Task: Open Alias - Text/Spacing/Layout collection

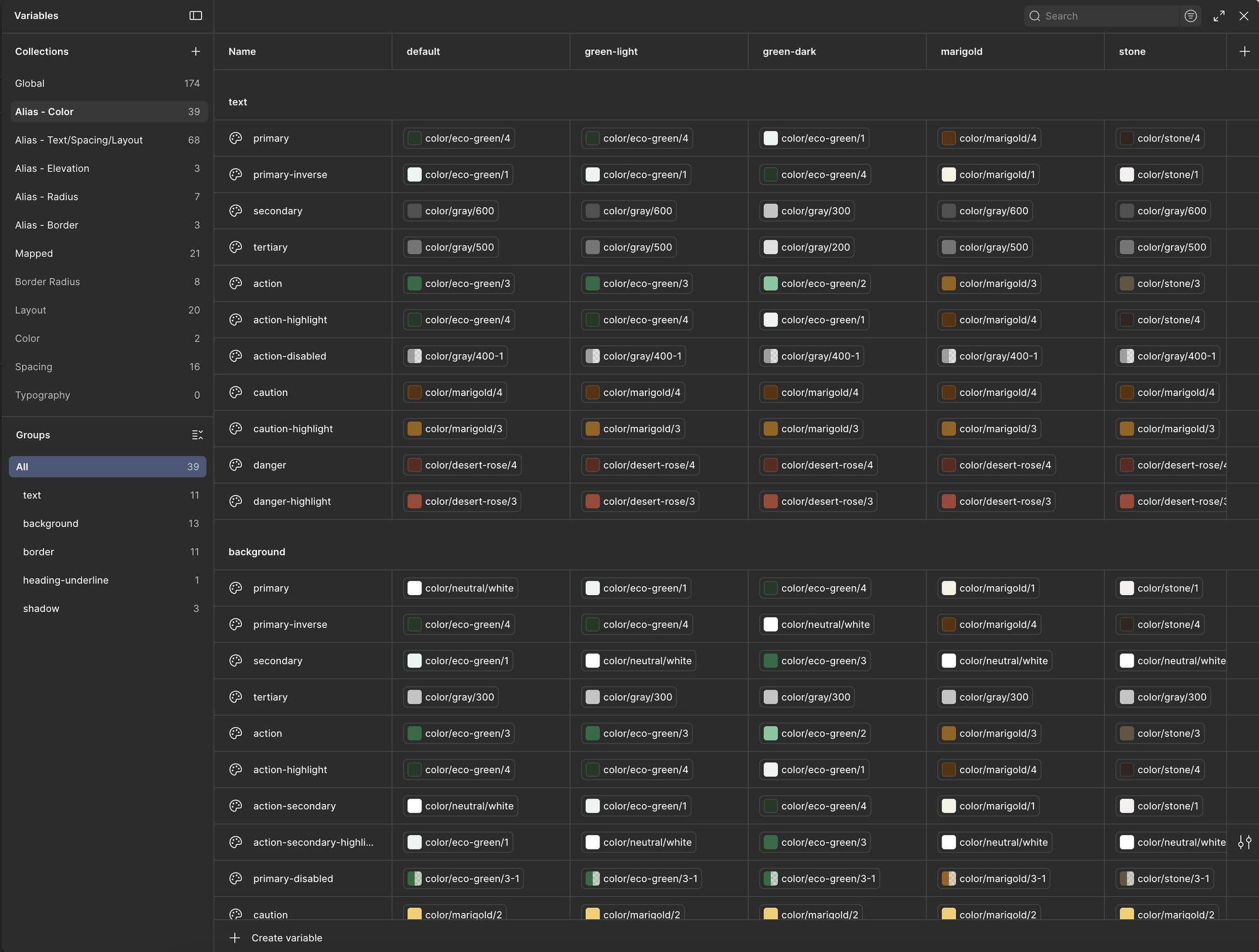Action: point(108,140)
